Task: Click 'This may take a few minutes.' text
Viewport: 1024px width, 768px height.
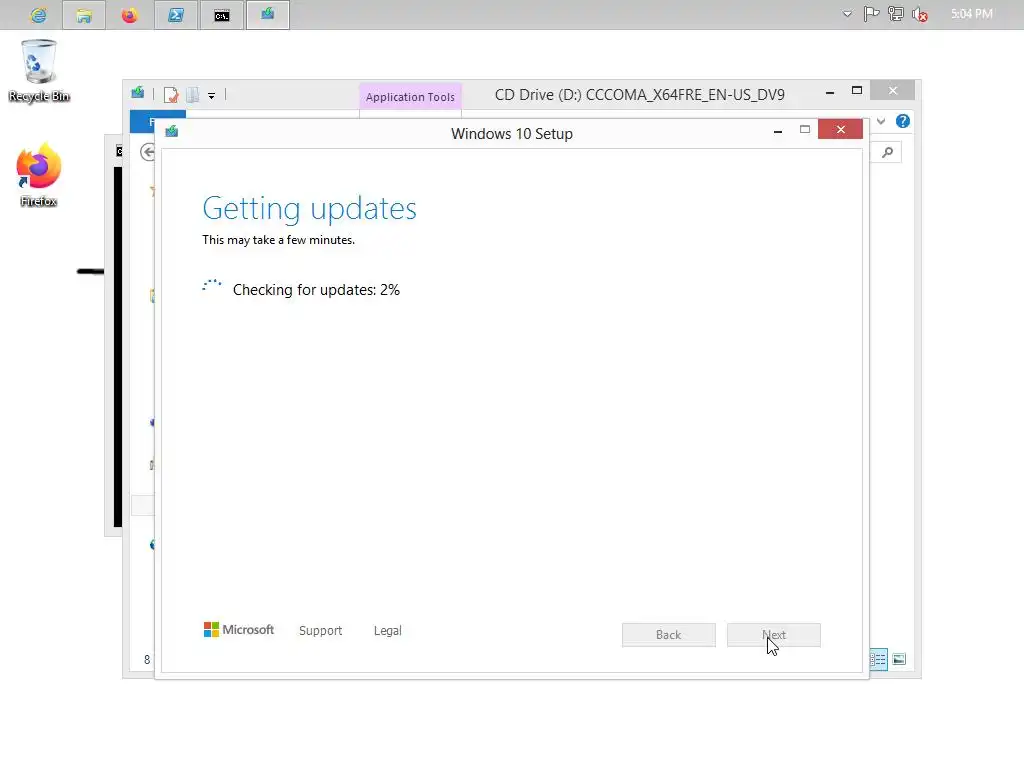Action: pos(278,240)
